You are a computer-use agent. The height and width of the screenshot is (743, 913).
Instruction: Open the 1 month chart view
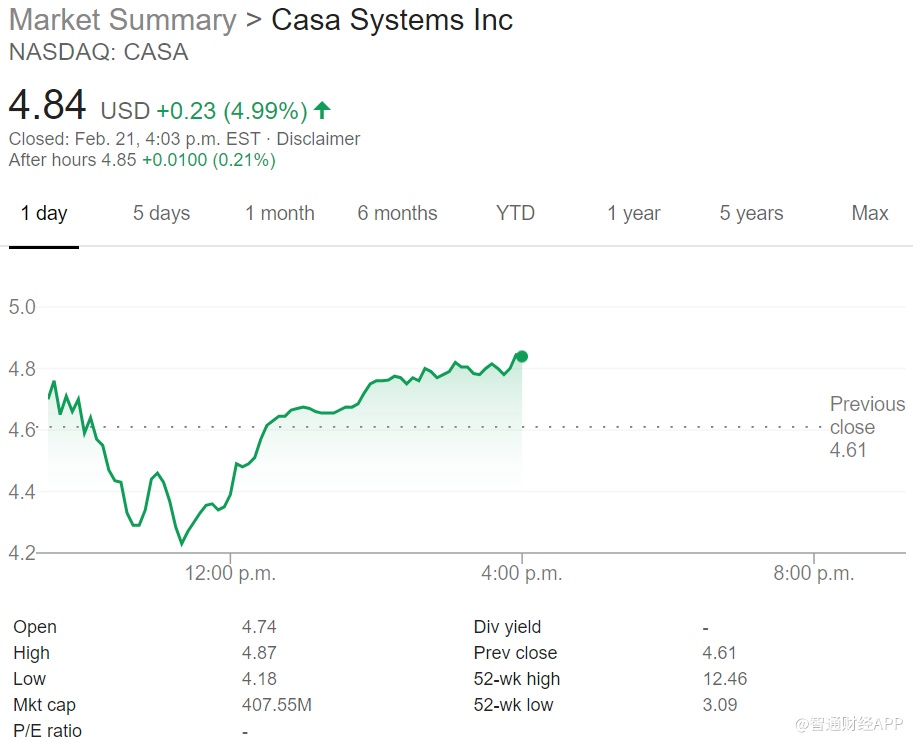(x=280, y=213)
